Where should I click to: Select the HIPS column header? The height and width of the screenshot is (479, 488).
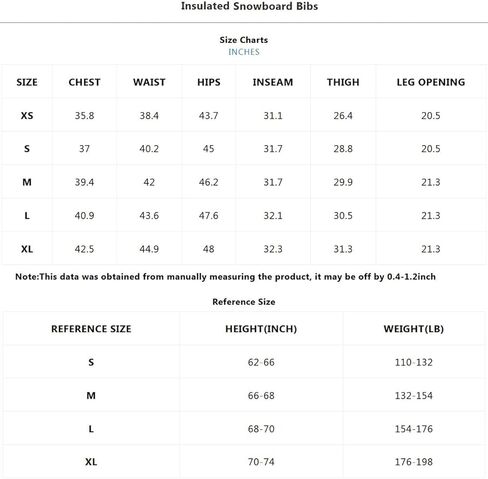pyautogui.click(x=209, y=82)
